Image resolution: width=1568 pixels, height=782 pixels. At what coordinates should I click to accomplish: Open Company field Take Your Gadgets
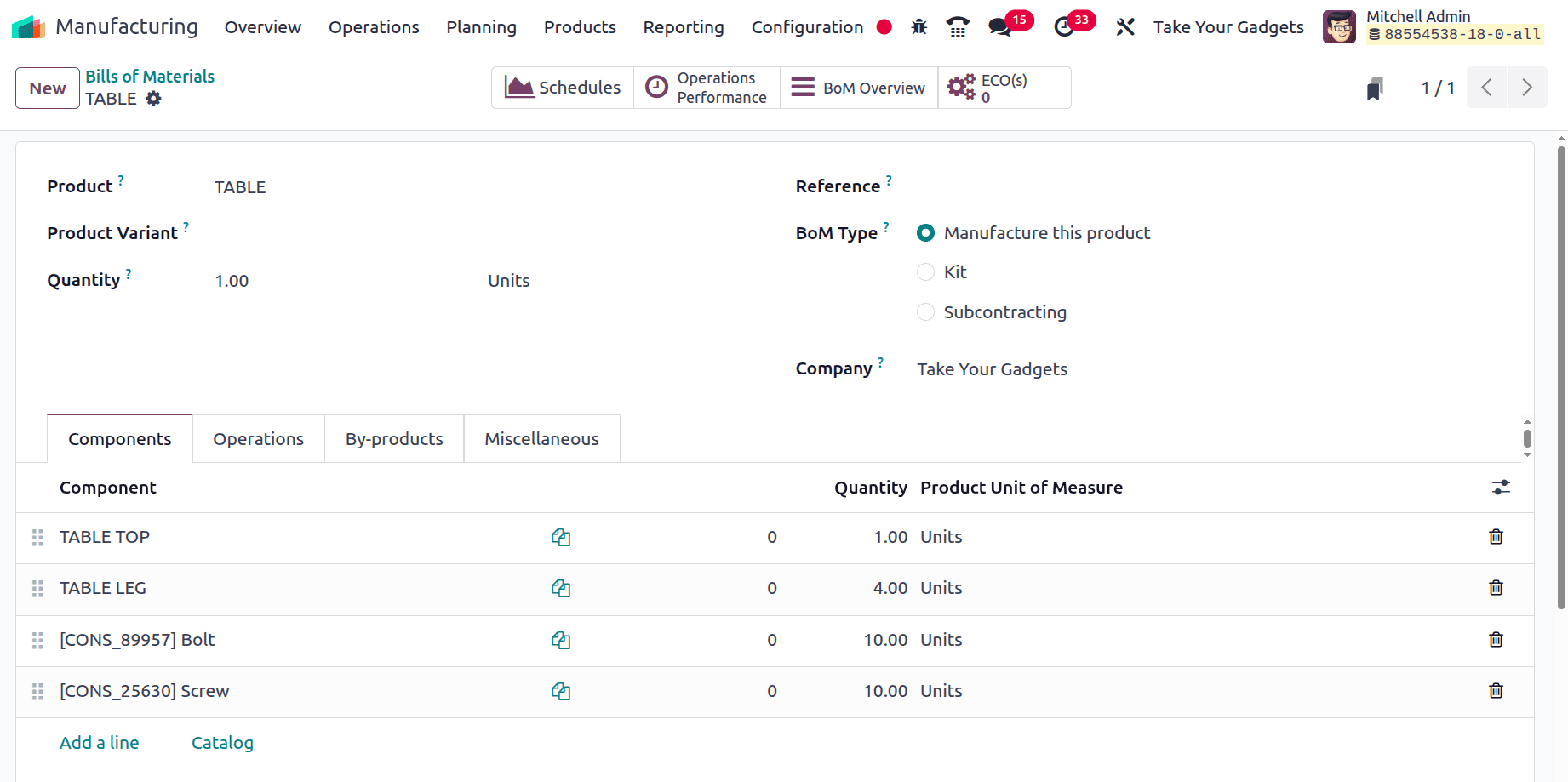coord(1209,369)
